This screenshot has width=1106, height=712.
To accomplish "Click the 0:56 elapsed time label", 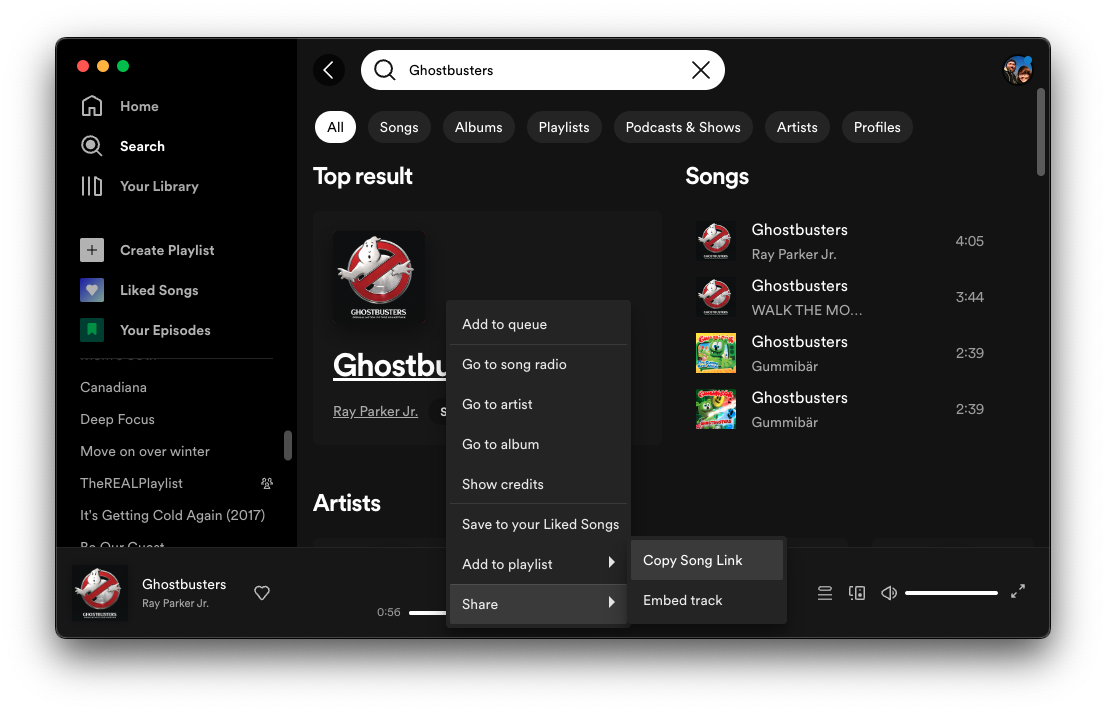I will [x=389, y=613].
